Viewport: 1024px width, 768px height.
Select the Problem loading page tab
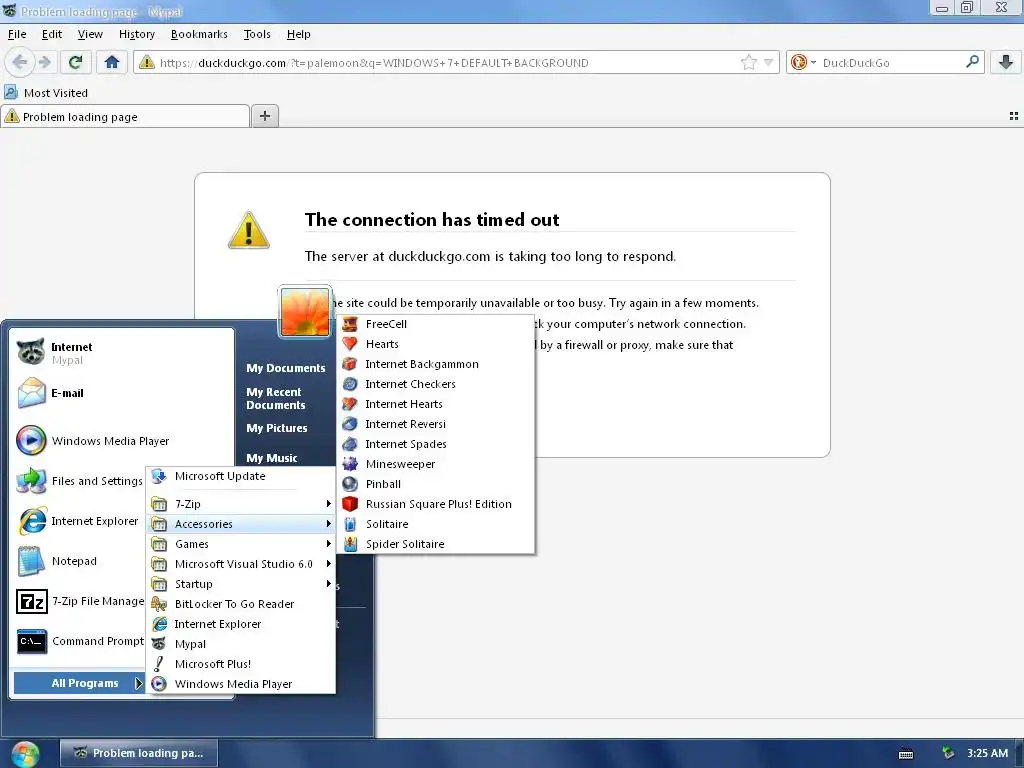click(125, 117)
